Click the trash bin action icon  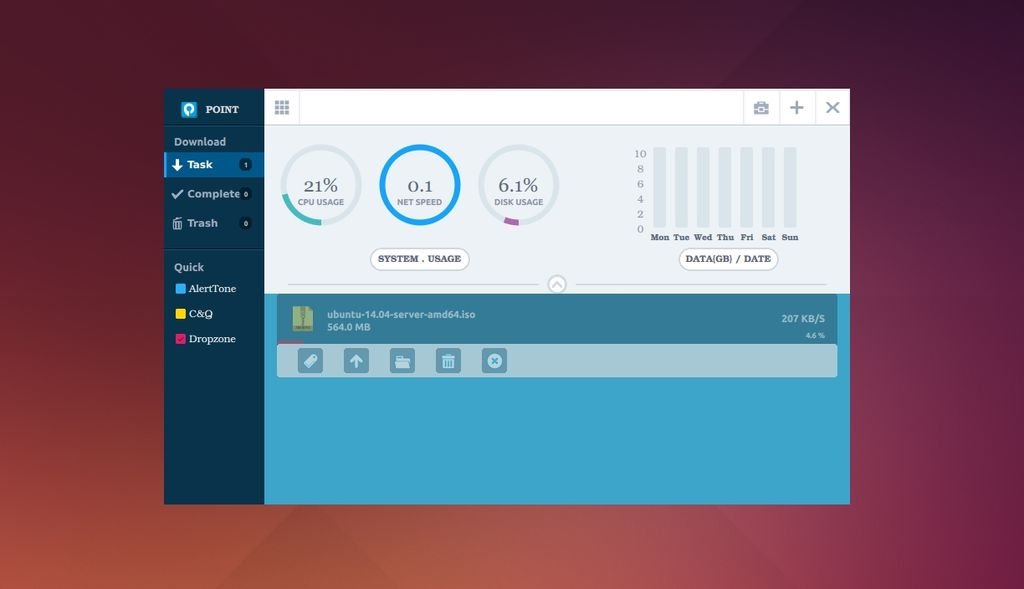coord(448,361)
